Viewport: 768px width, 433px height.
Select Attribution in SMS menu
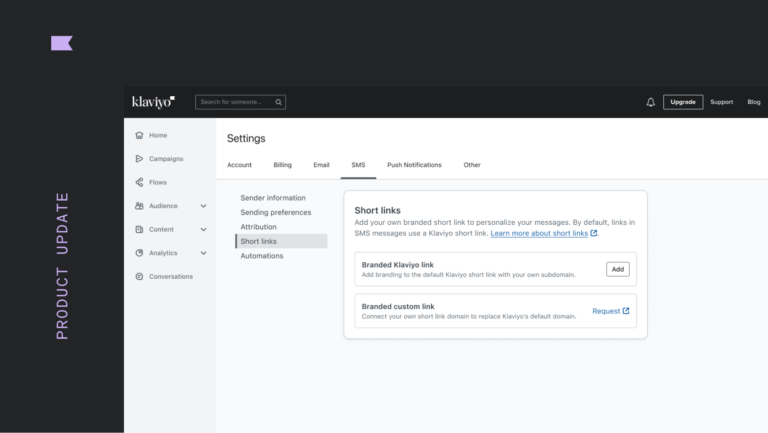(259, 227)
